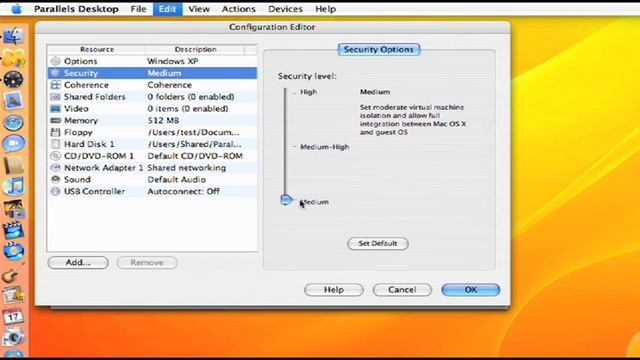Click the Cancel button

pos(402,289)
